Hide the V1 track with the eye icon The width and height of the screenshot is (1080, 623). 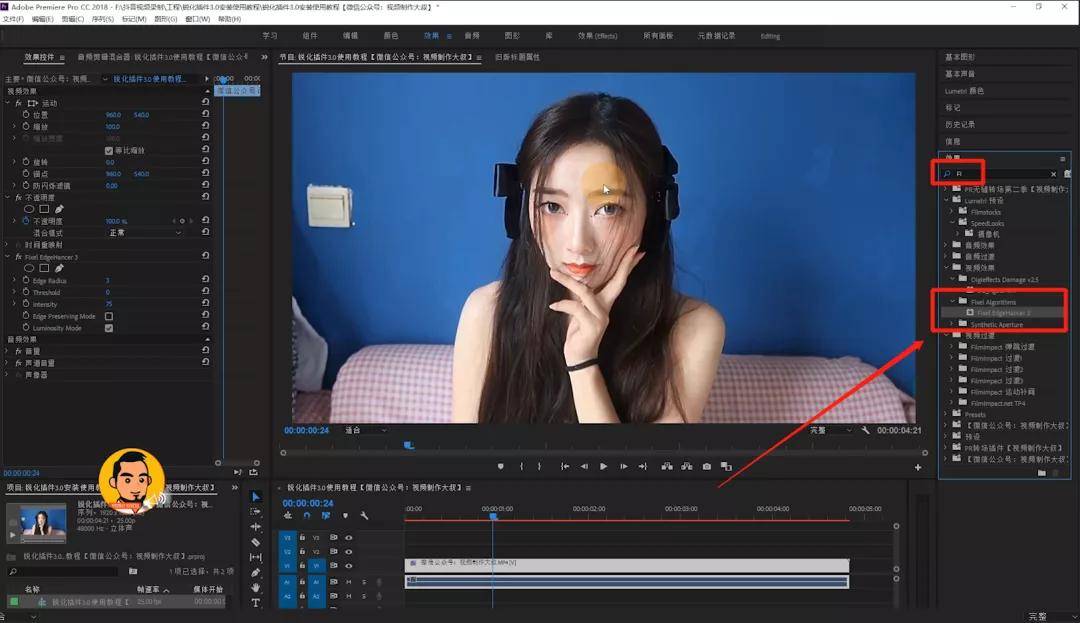[x=349, y=566]
